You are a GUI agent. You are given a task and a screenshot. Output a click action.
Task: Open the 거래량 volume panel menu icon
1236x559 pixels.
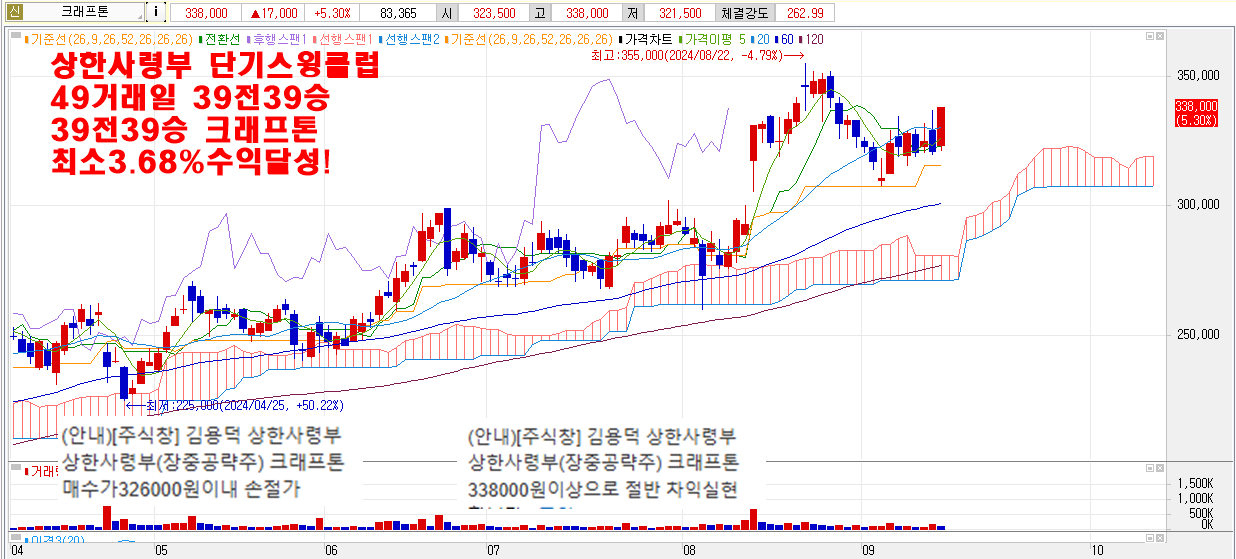(x=17, y=469)
